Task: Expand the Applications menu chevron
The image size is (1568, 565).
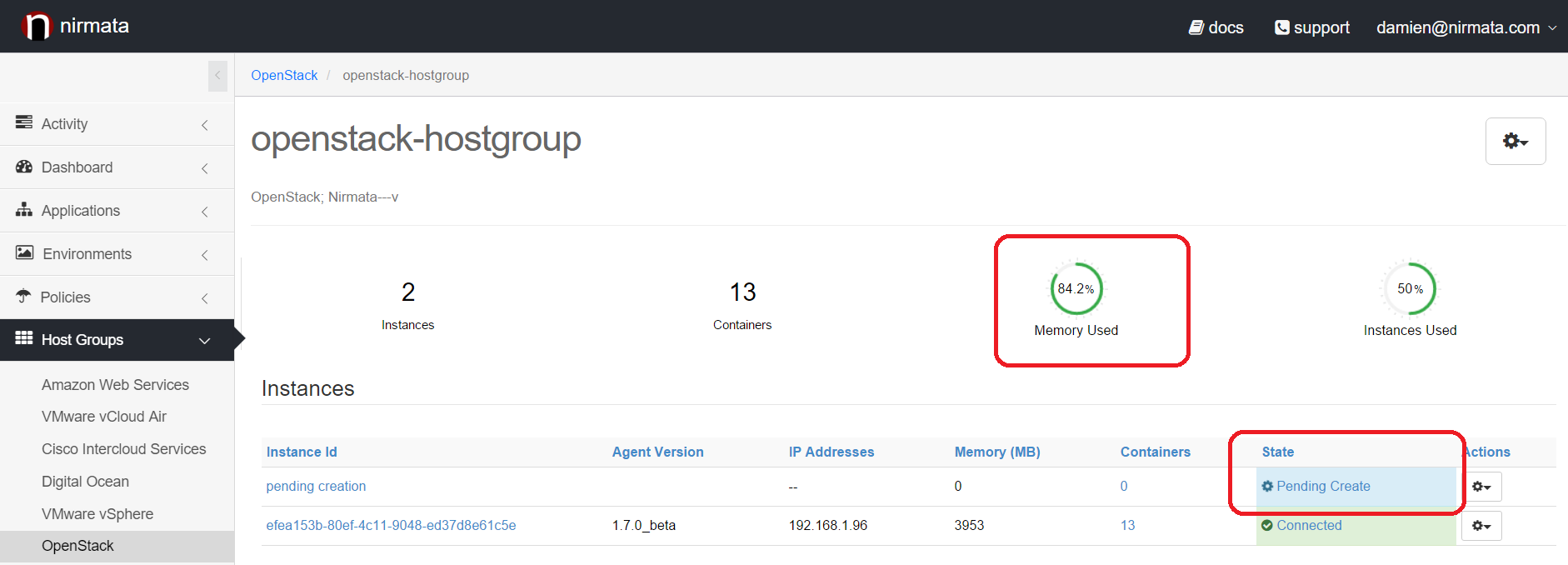Action: [205, 212]
